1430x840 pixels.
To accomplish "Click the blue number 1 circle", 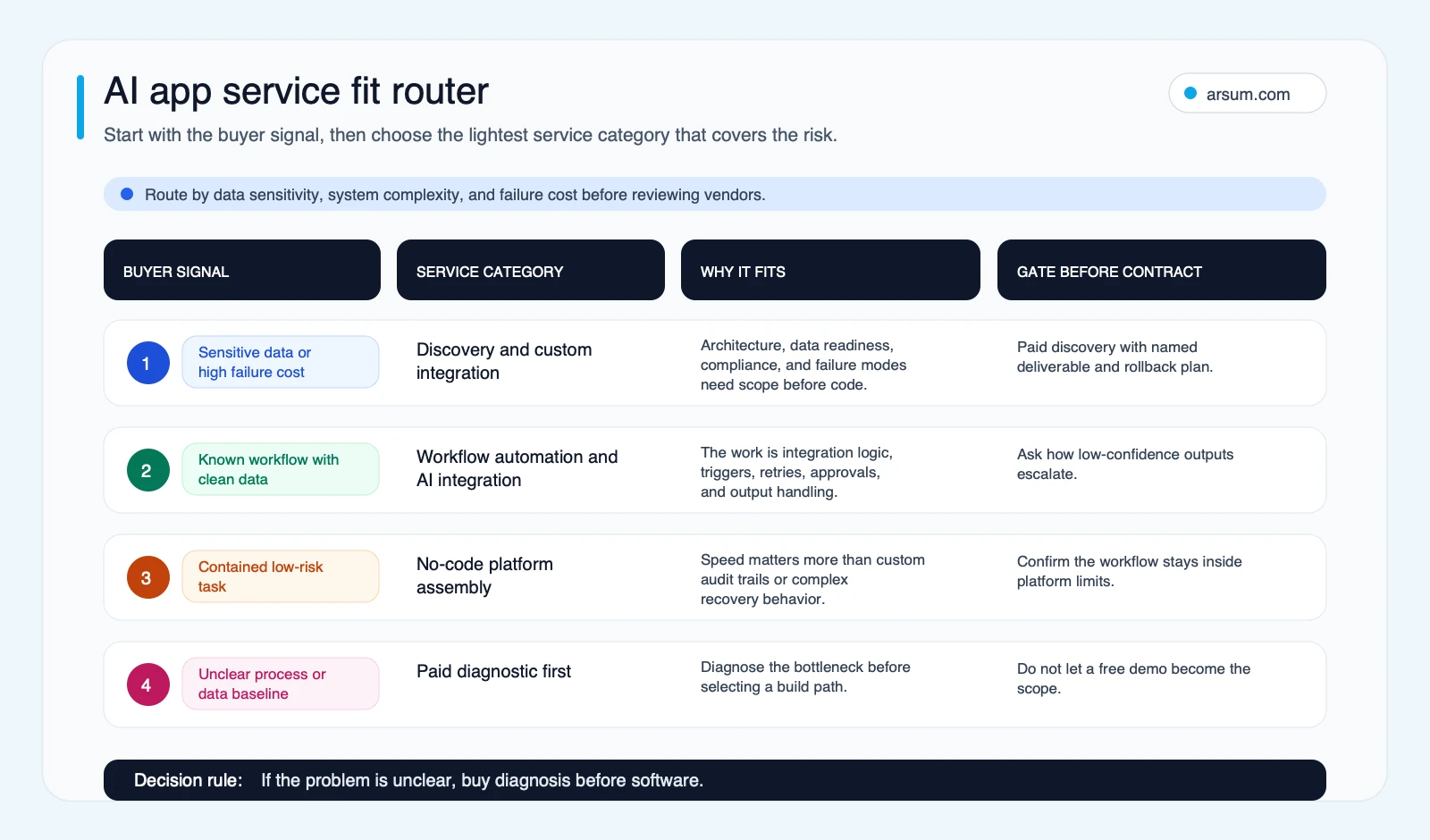I will 148,363.
